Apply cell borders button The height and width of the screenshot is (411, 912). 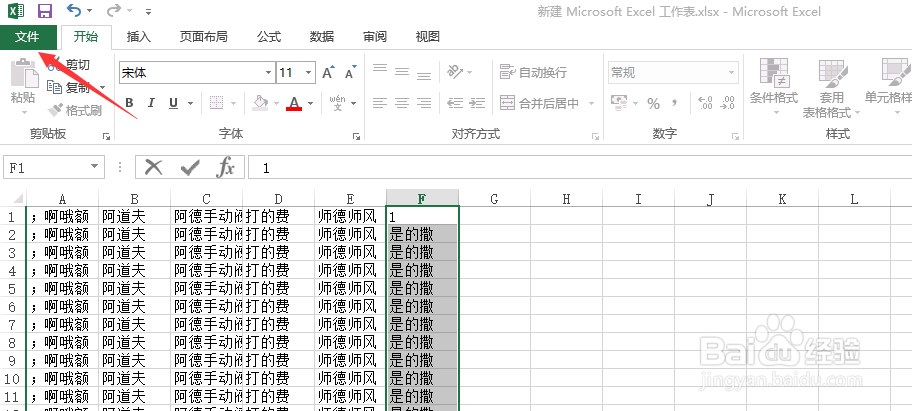click(x=216, y=103)
